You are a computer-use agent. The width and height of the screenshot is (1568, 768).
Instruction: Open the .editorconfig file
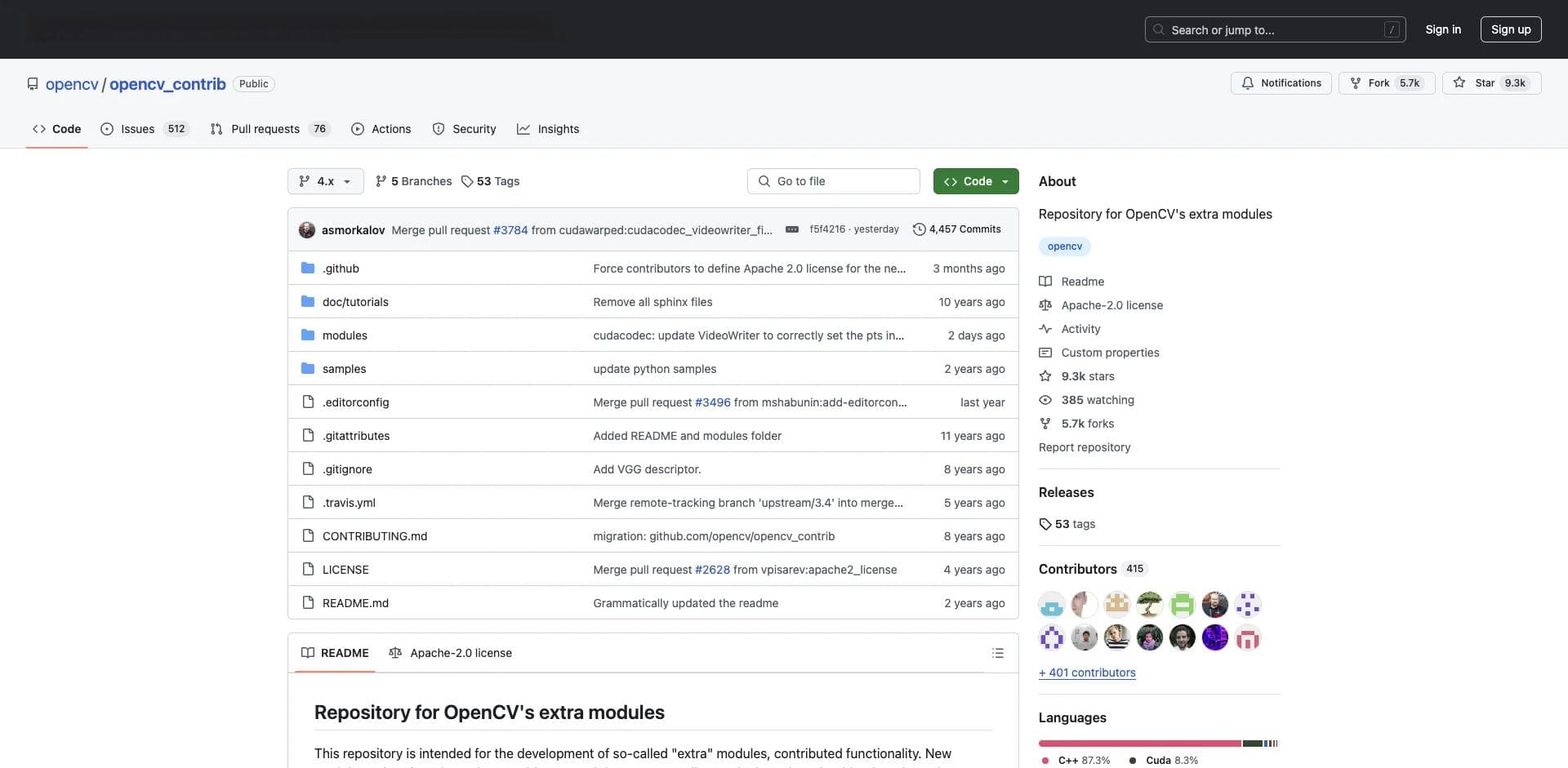(x=355, y=402)
